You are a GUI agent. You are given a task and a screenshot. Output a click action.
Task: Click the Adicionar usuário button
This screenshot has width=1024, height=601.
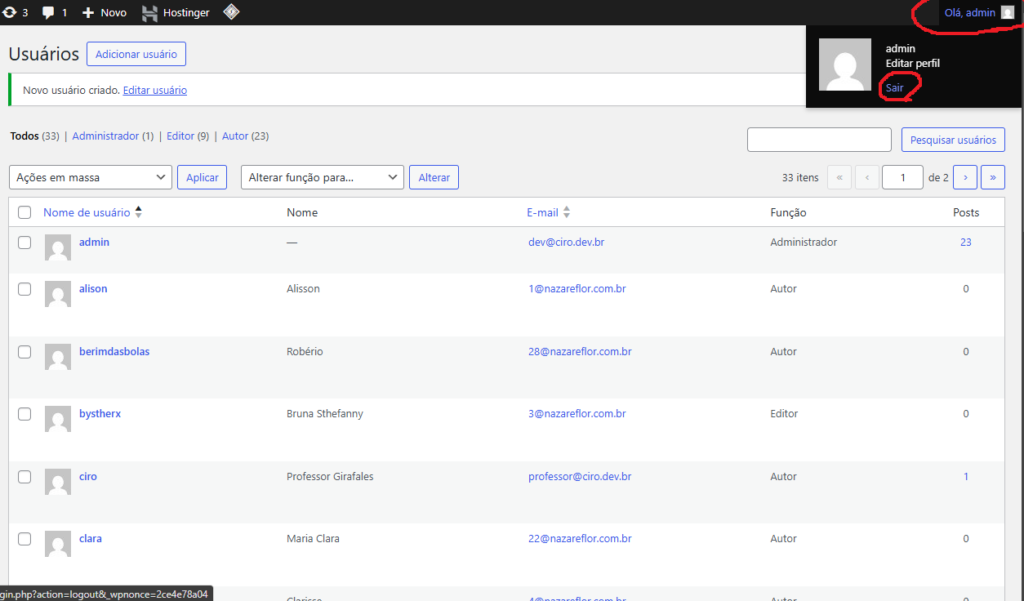136,54
